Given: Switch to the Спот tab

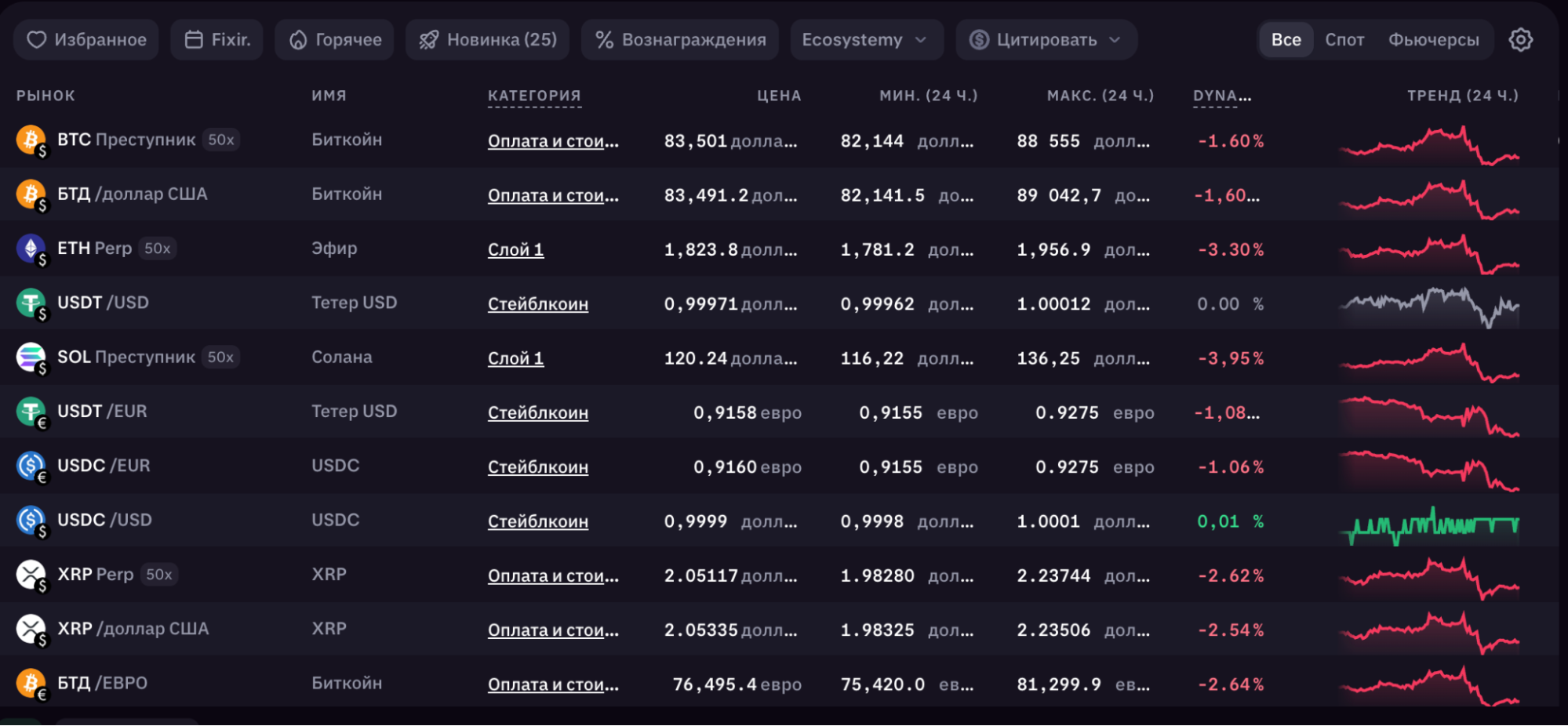Looking at the screenshot, I should (x=1344, y=40).
